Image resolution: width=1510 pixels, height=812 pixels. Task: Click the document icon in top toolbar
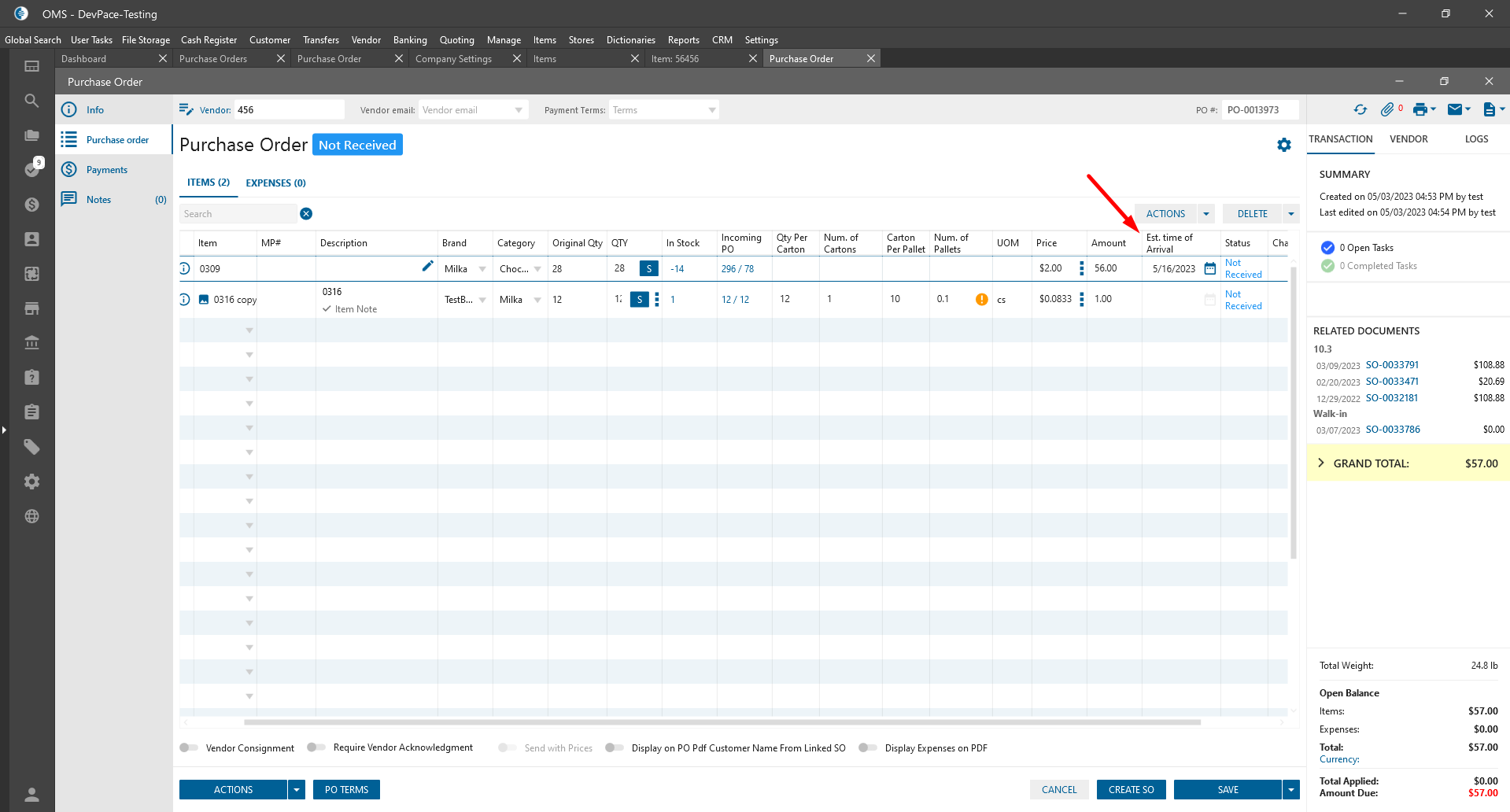click(x=1489, y=110)
